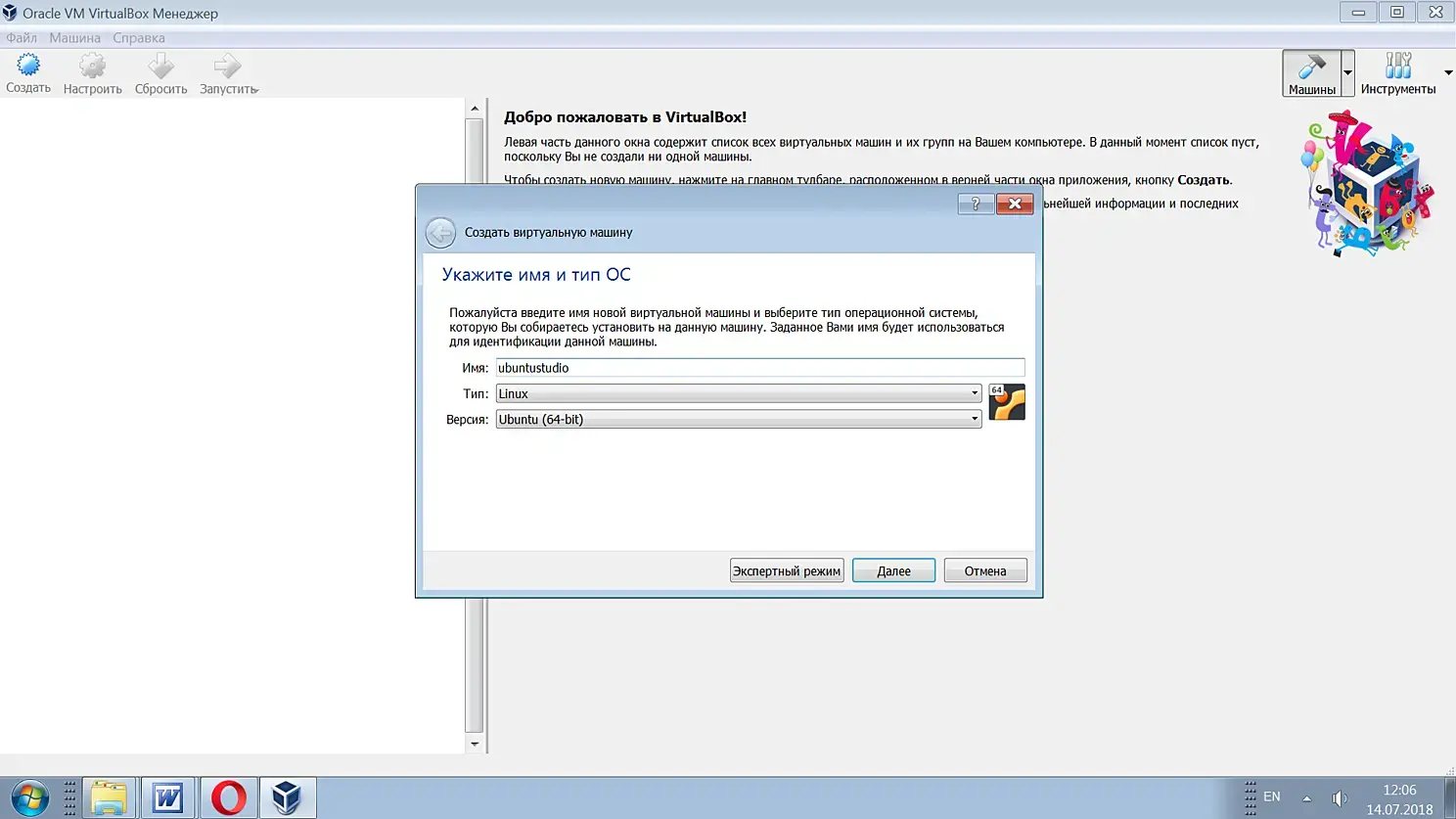This screenshot has width=1456, height=819.
Task: Click the VirtualBox title bar app icon
Action: [10, 13]
